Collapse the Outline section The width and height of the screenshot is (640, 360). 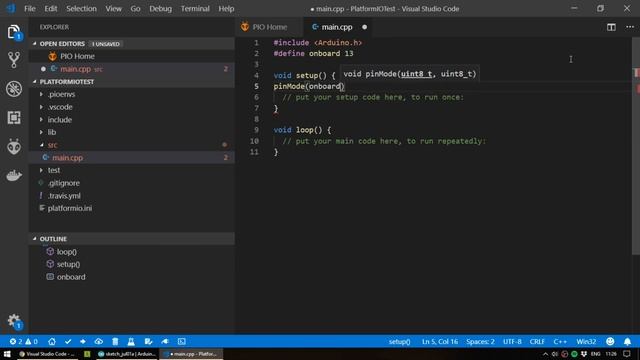[131, 239]
